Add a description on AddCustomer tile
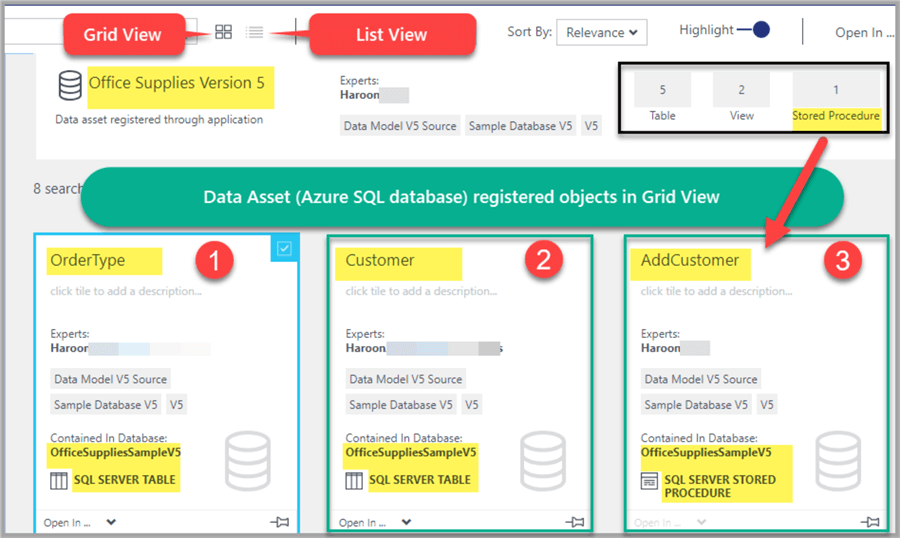Image resolution: width=900 pixels, height=538 pixels. pyautogui.click(x=716, y=291)
